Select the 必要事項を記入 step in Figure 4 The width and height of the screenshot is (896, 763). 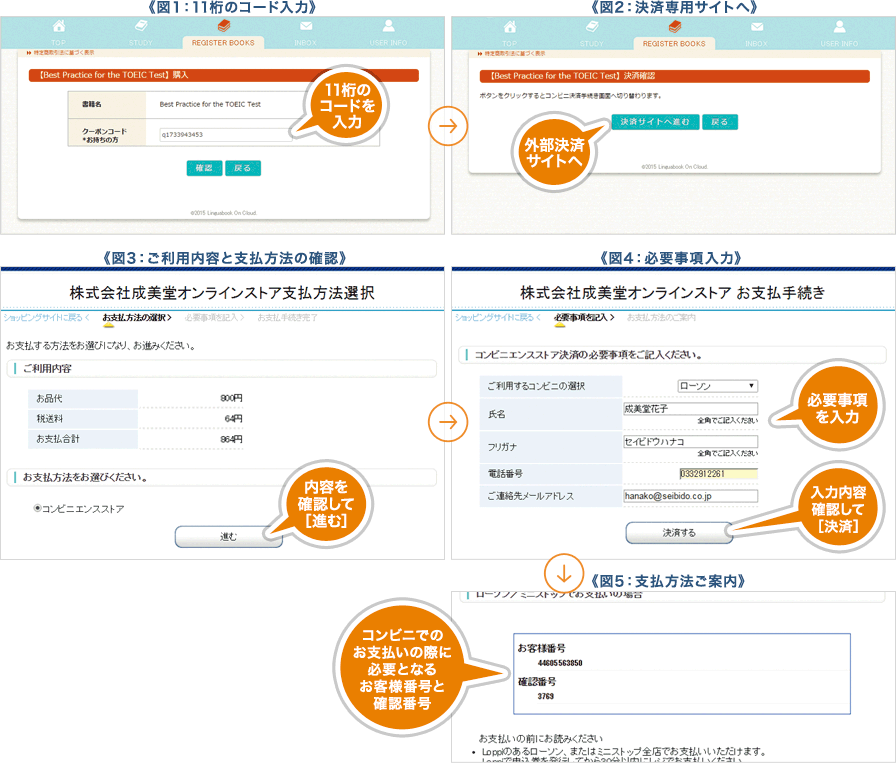[x=584, y=317]
